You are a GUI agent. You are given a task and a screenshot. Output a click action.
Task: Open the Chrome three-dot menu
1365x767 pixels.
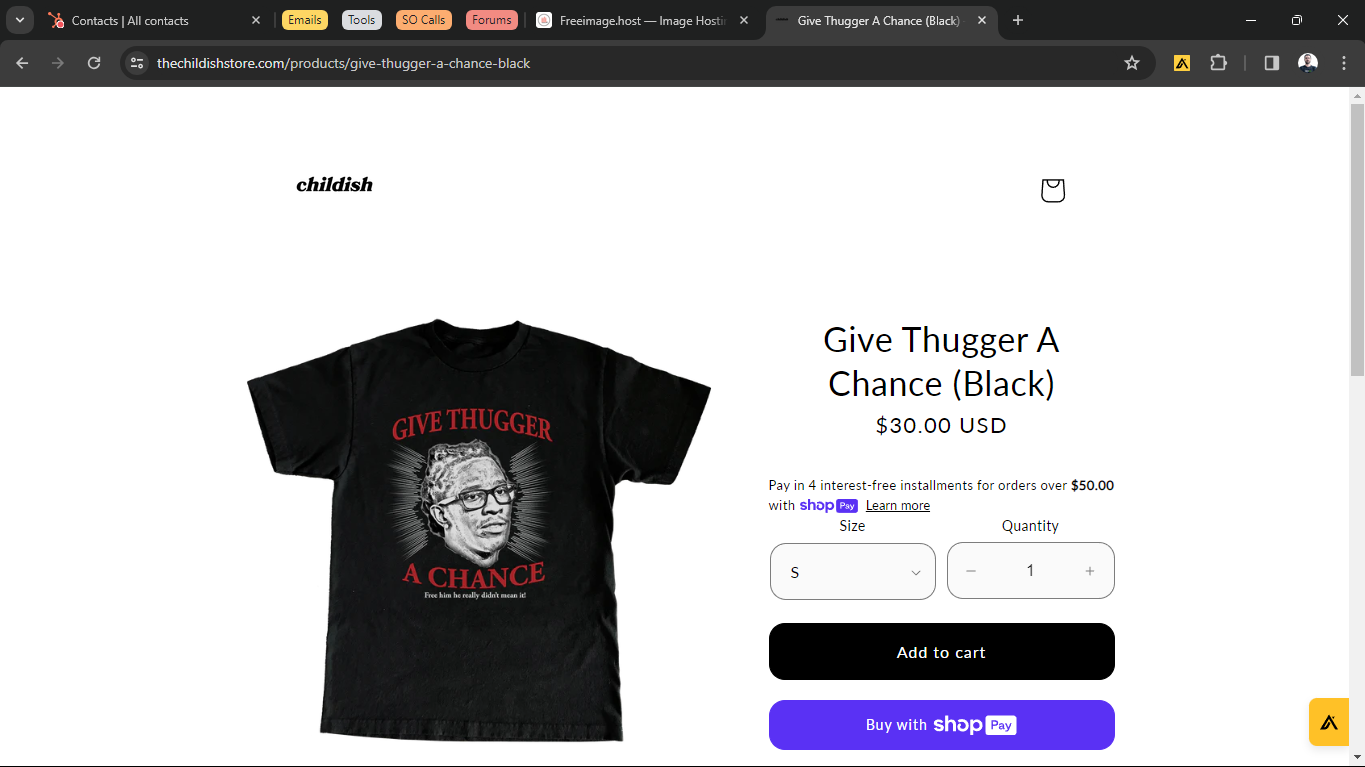pos(1344,63)
